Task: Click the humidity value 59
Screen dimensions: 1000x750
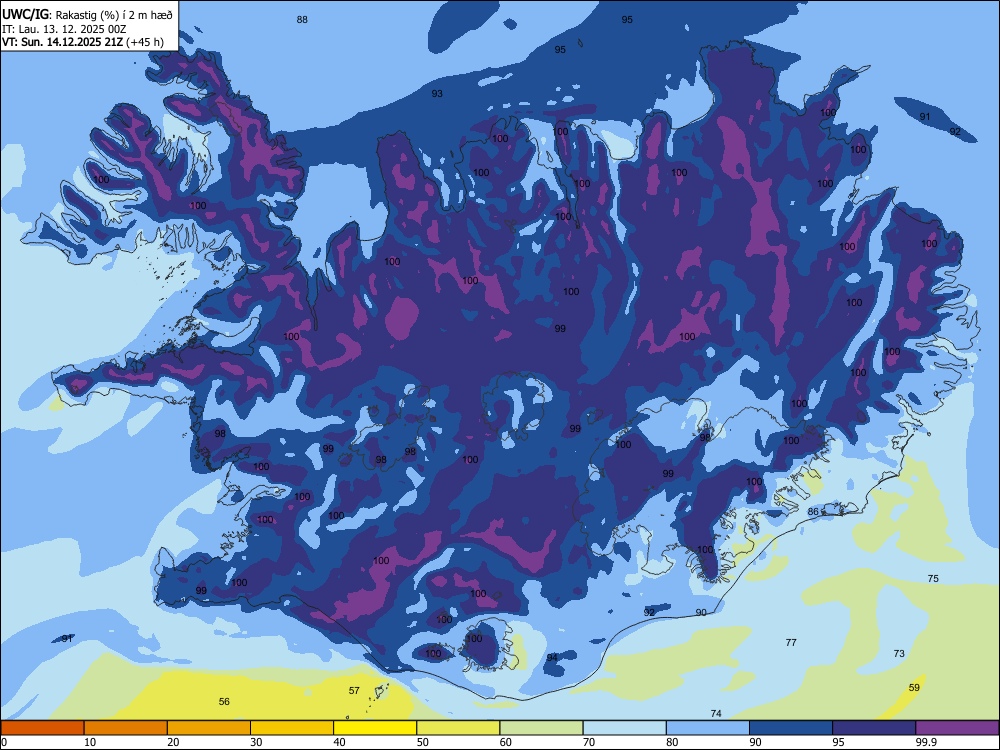Action: (x=915, y=688)
